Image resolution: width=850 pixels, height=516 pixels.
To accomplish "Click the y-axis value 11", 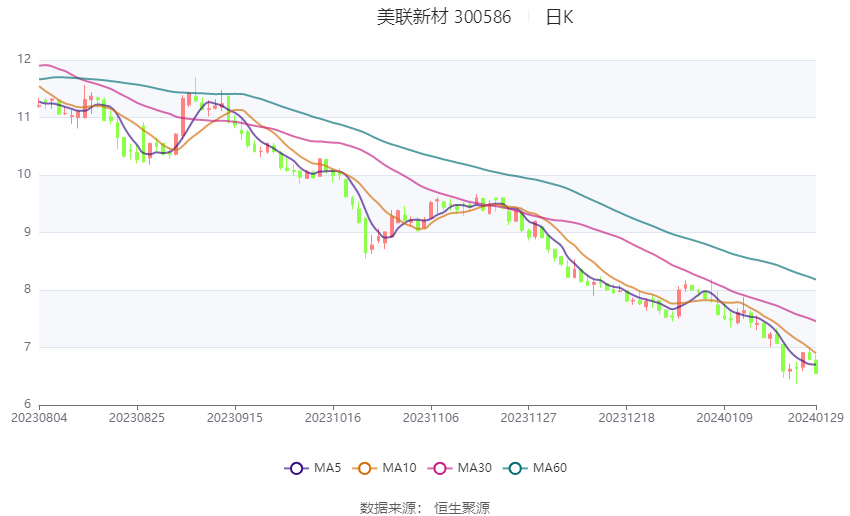I will pos(24,117).
